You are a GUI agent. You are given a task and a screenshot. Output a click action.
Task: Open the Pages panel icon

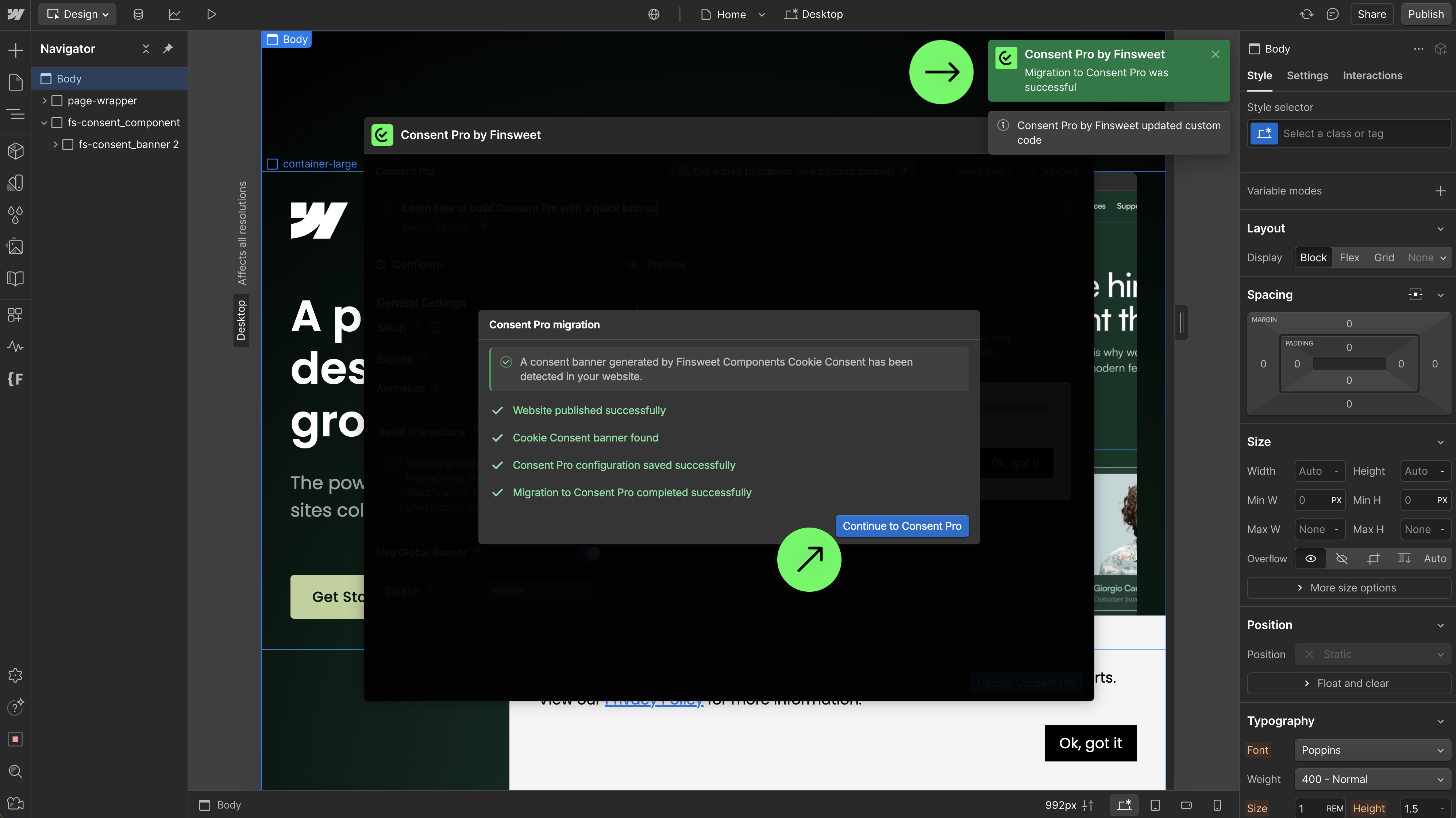click(x=15, y=82)
